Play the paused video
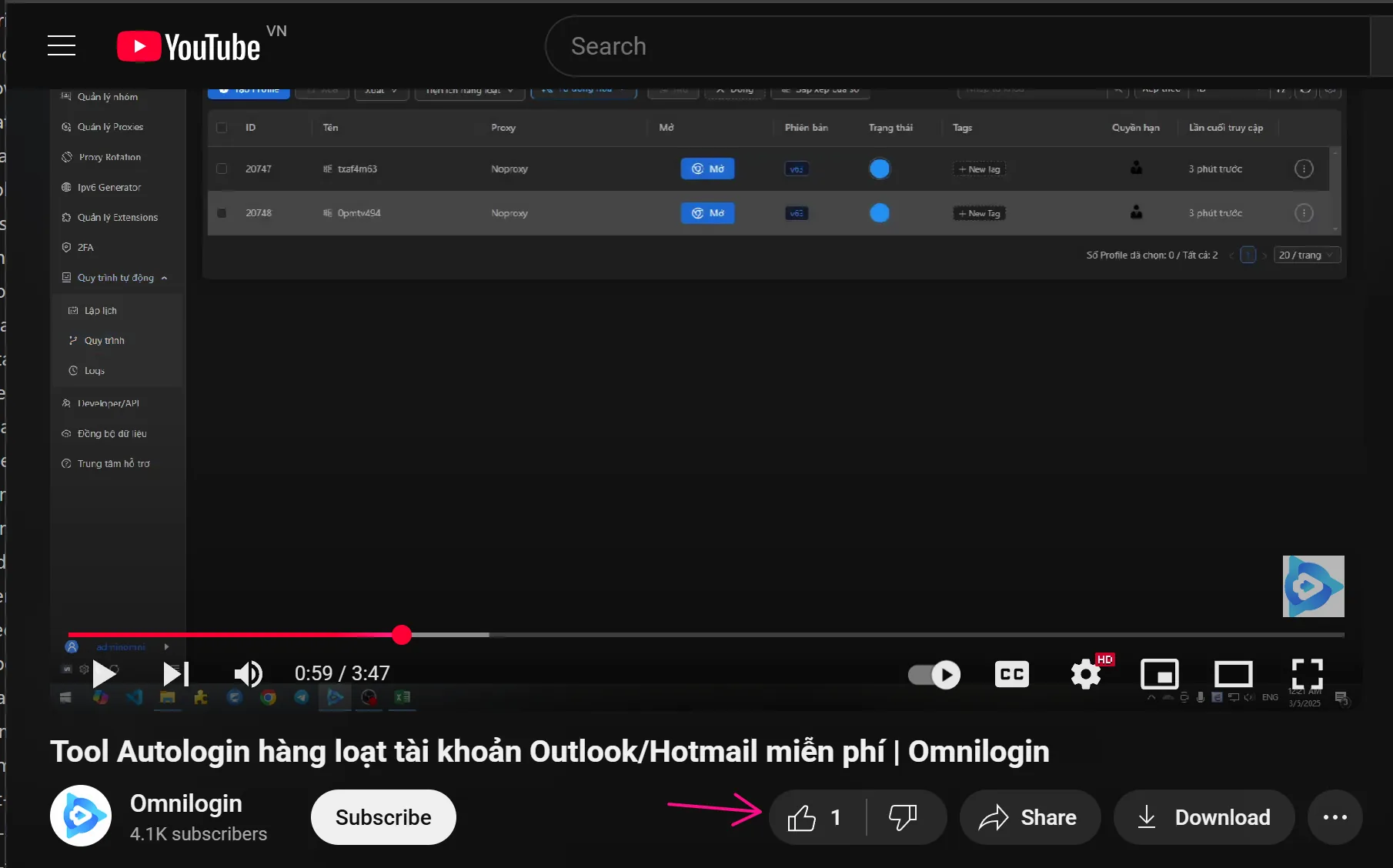The width and height of the screenshot is (1393, 868). 104,674
